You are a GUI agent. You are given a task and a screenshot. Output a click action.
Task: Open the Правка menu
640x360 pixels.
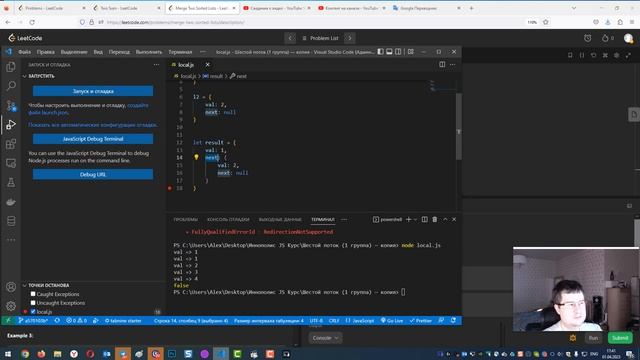tap(46, 52)
